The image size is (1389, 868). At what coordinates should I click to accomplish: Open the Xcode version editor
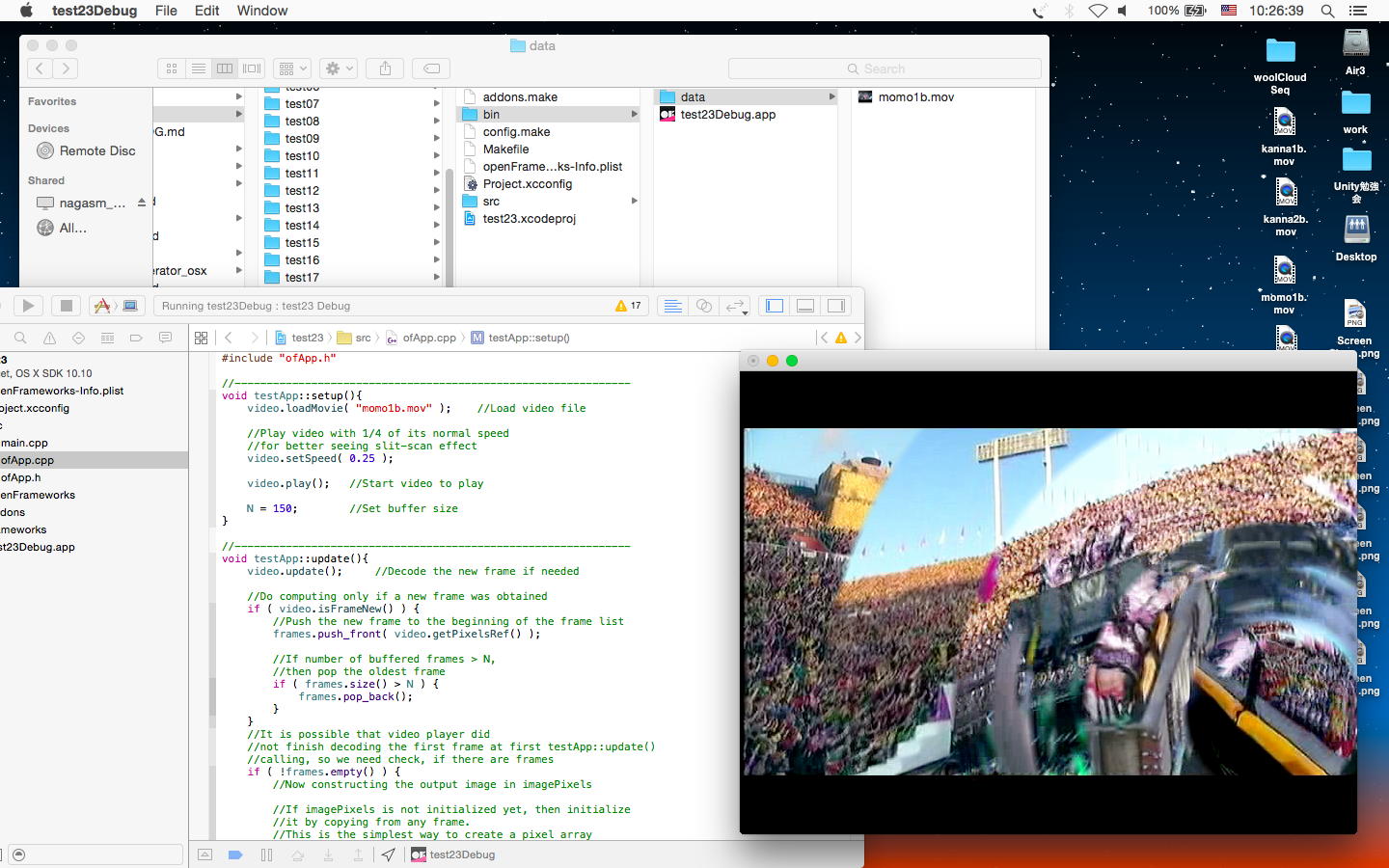[x=736, y=306]
